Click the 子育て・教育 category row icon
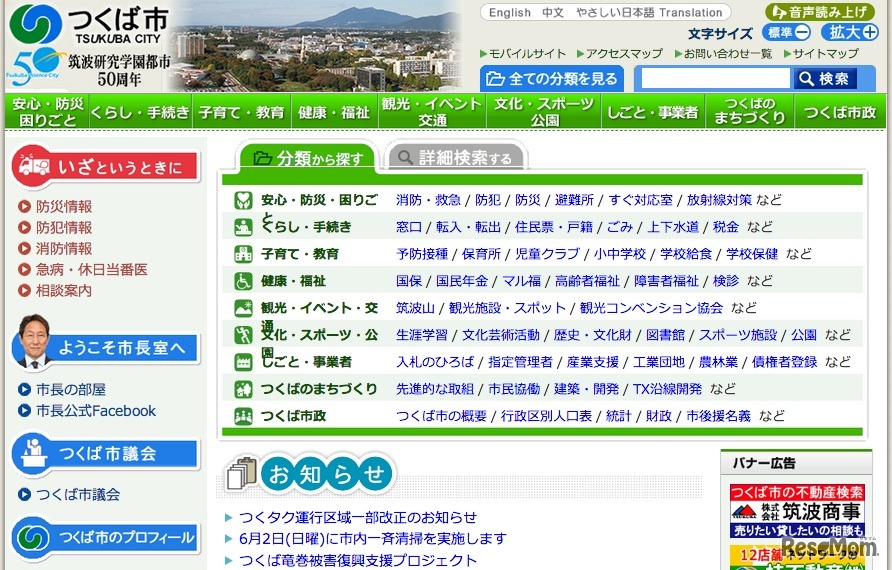 pyautogui.click(x=243, y=254)
